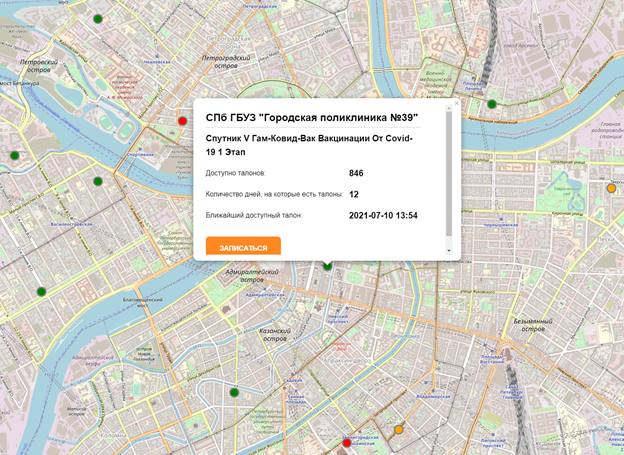The height and width of the screenshot is (455, 624).
Task: Select green marker above Василеостровская station label
Action: (x=98, y=182)
